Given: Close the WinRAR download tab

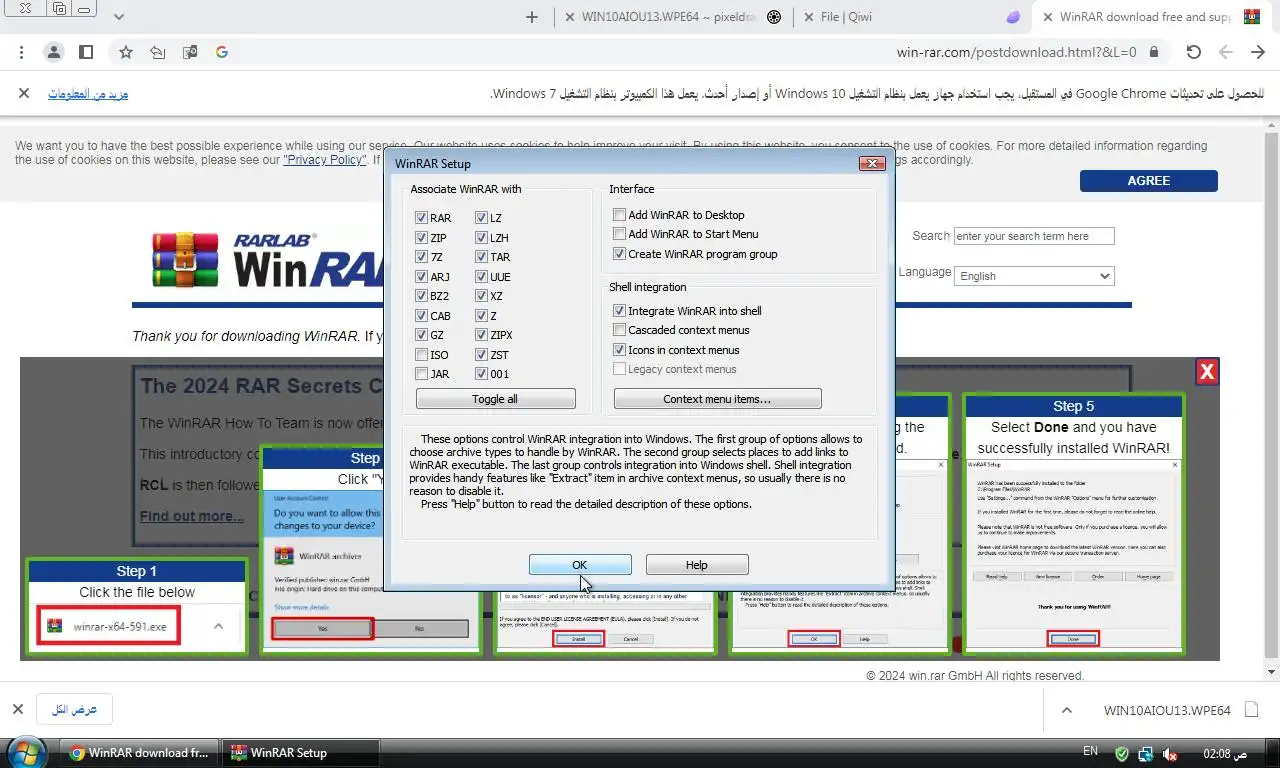Looking at the screenshot, I should click(1047, 17).
